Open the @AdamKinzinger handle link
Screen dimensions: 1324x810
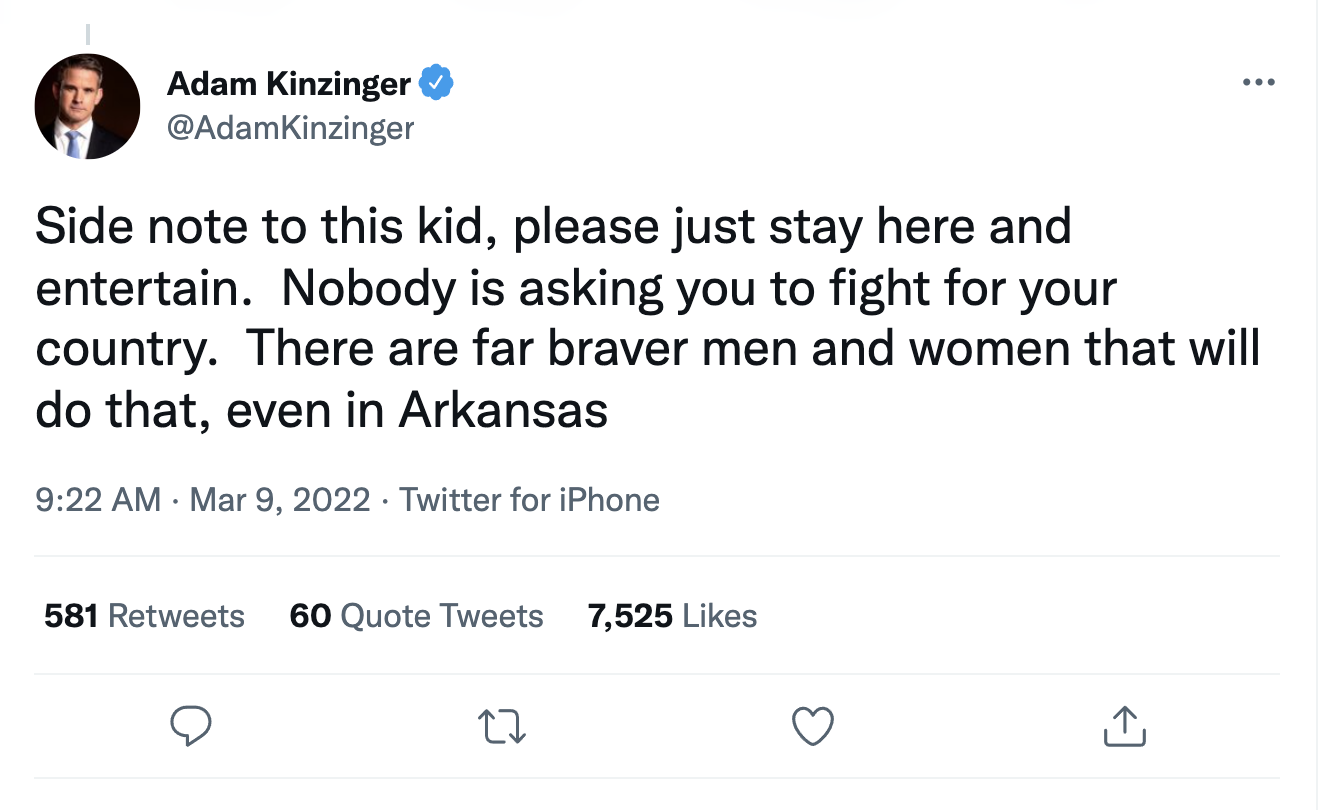tap(290, 128)
